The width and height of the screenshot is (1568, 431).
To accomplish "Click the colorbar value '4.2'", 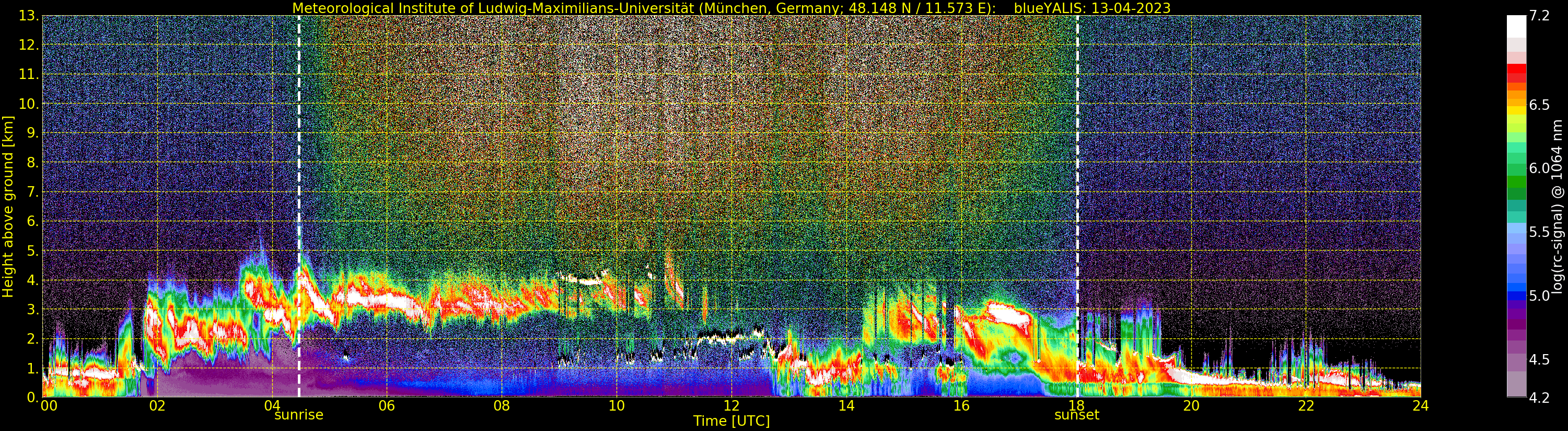I will pos(1539,398).
